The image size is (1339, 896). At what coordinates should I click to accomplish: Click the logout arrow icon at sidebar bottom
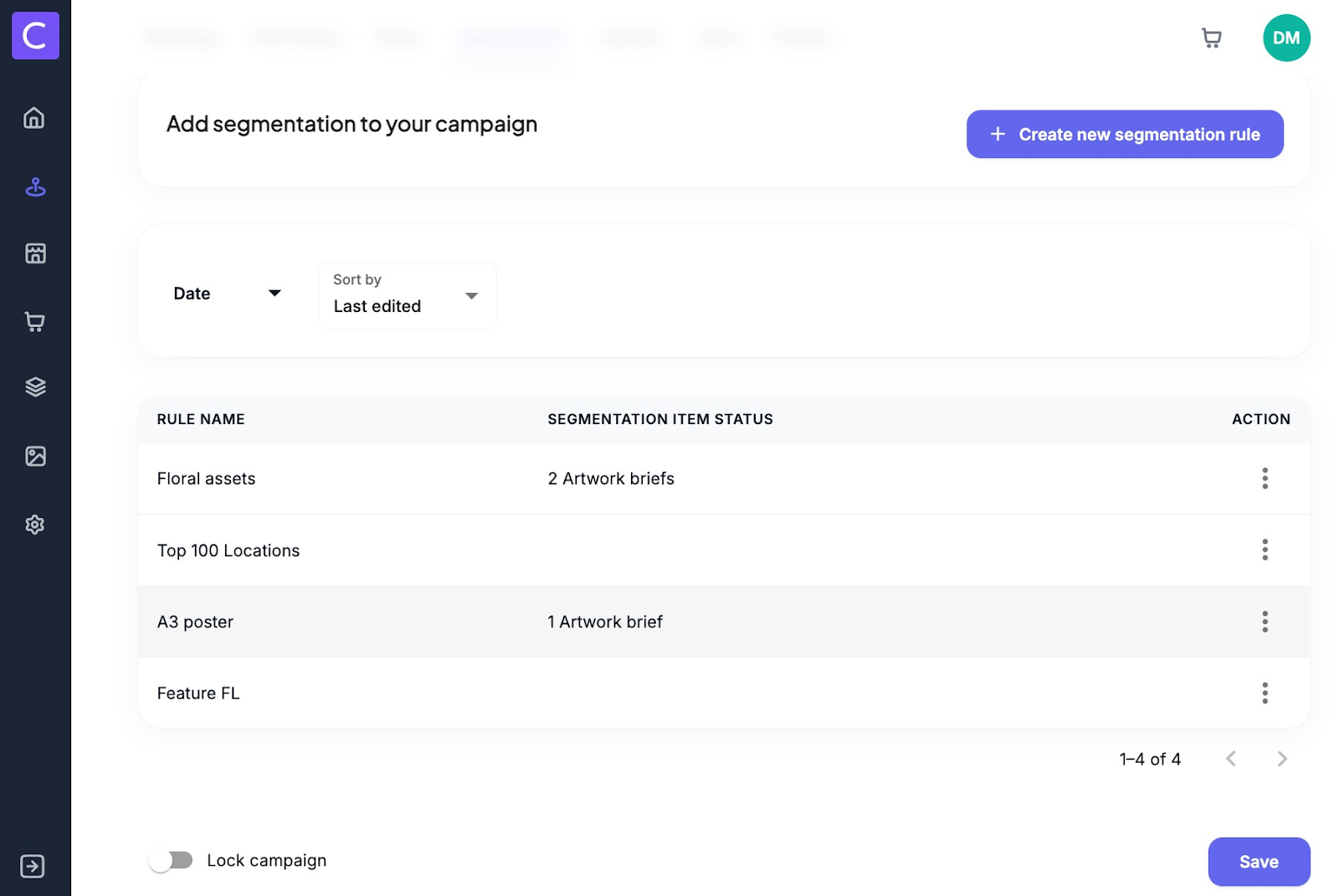click(33, 866)
